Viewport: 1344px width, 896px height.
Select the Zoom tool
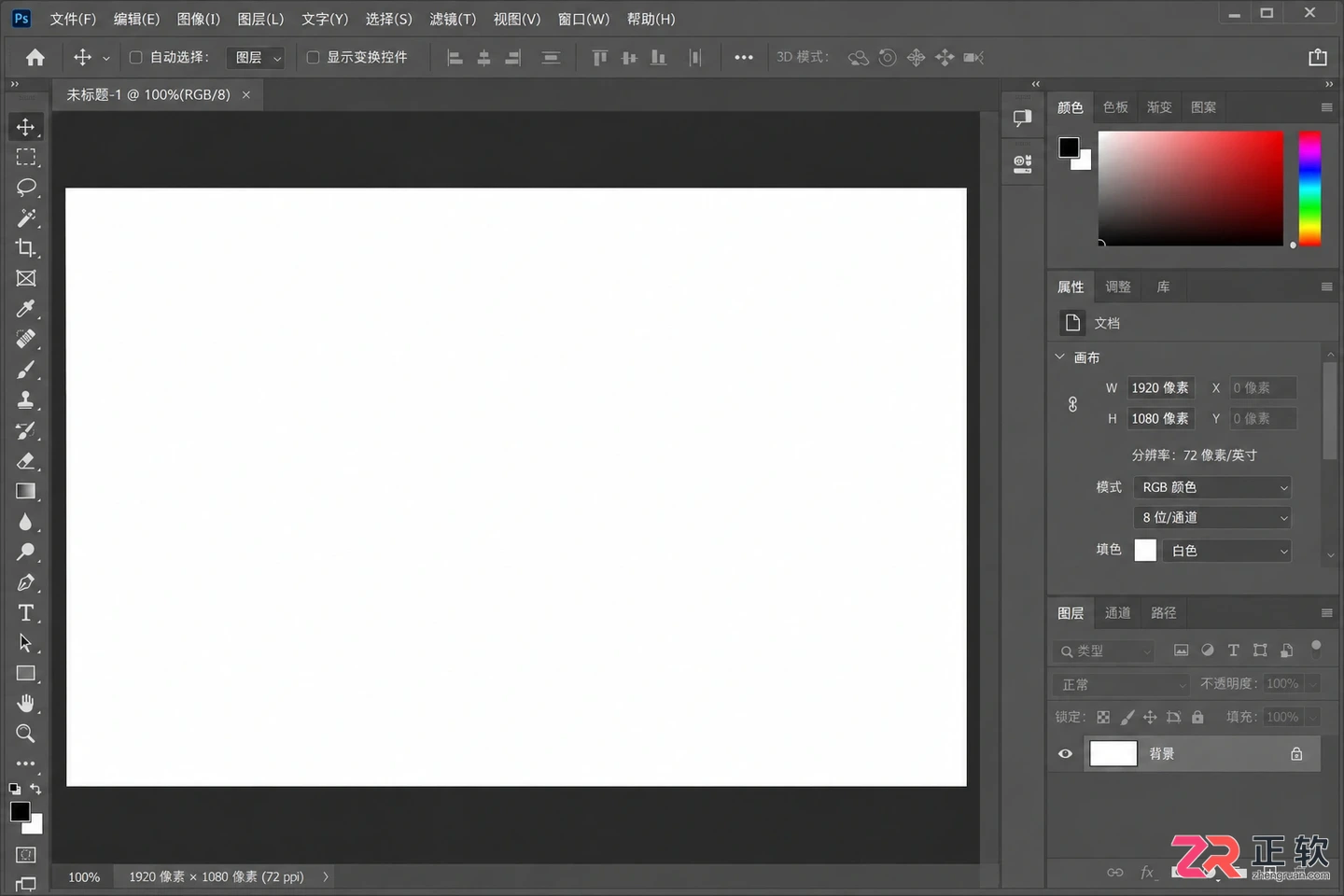click(26, 734)
